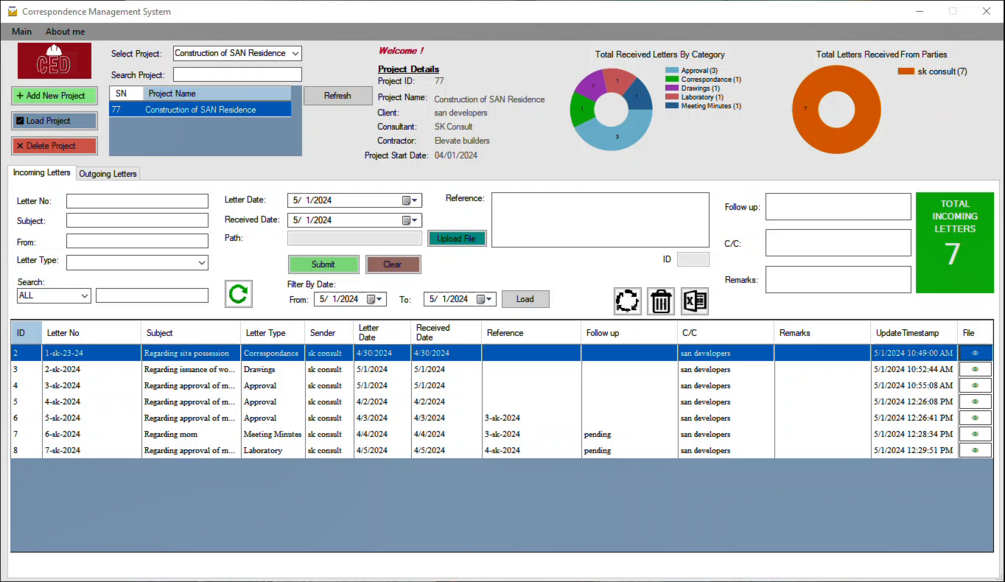Delete a letter using the trash icon
1005x582 pixels.
[x=659, y=301]
